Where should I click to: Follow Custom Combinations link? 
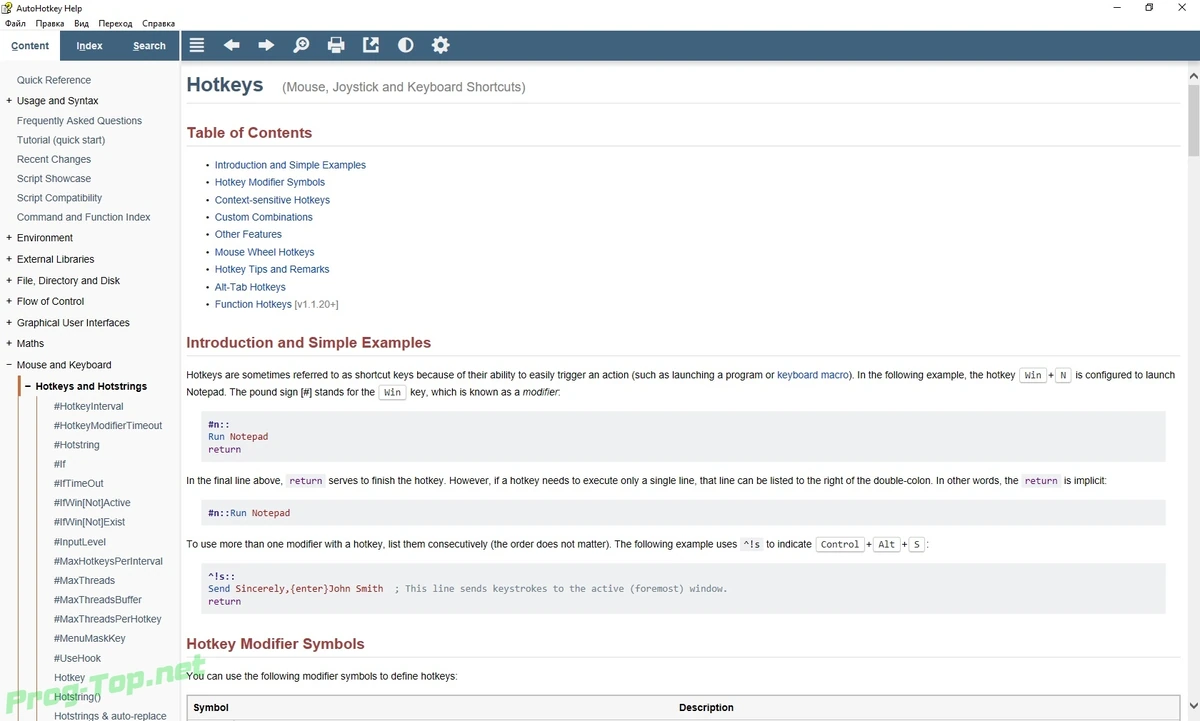coord(264,217)
